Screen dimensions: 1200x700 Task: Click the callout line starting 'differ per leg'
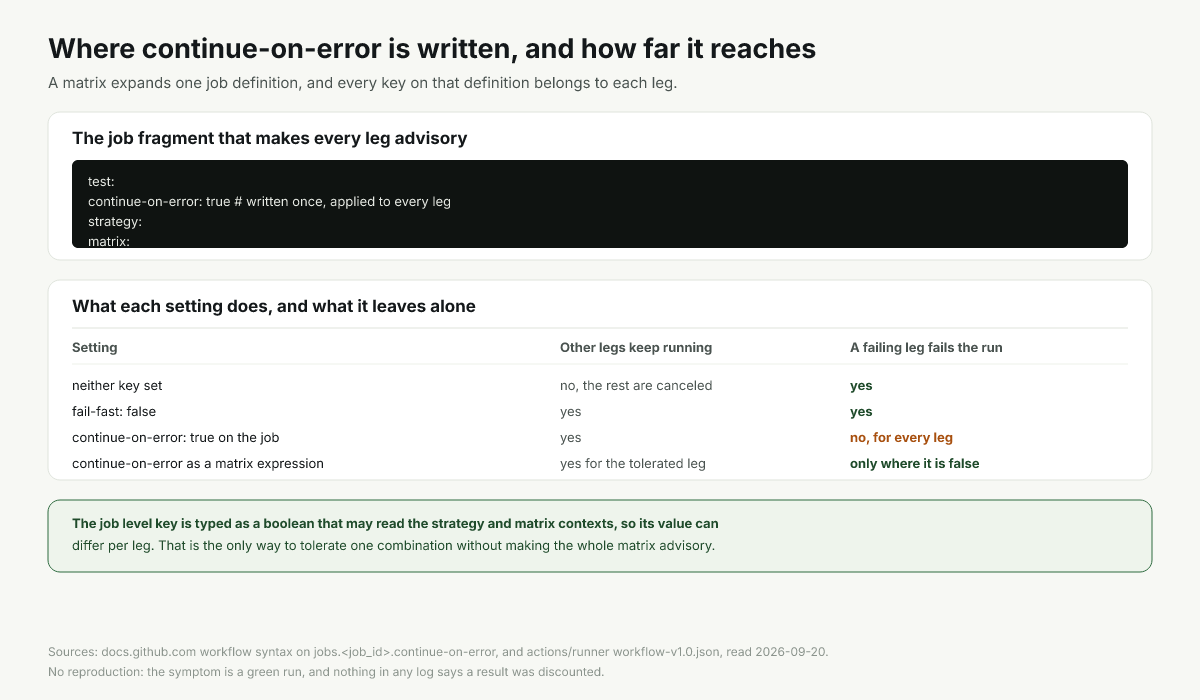394,545
